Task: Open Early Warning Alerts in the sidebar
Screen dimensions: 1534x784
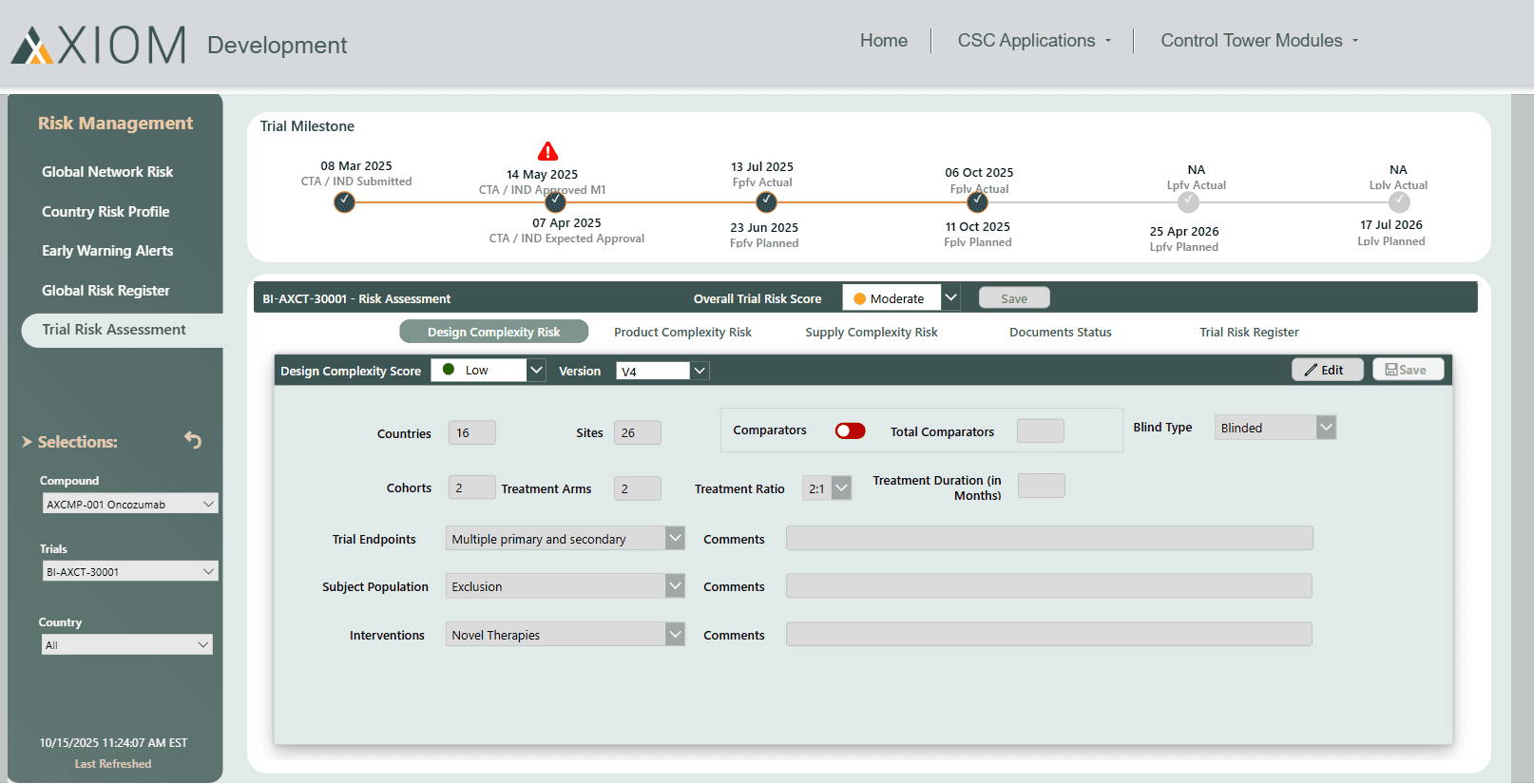Action: pos(107,251)
